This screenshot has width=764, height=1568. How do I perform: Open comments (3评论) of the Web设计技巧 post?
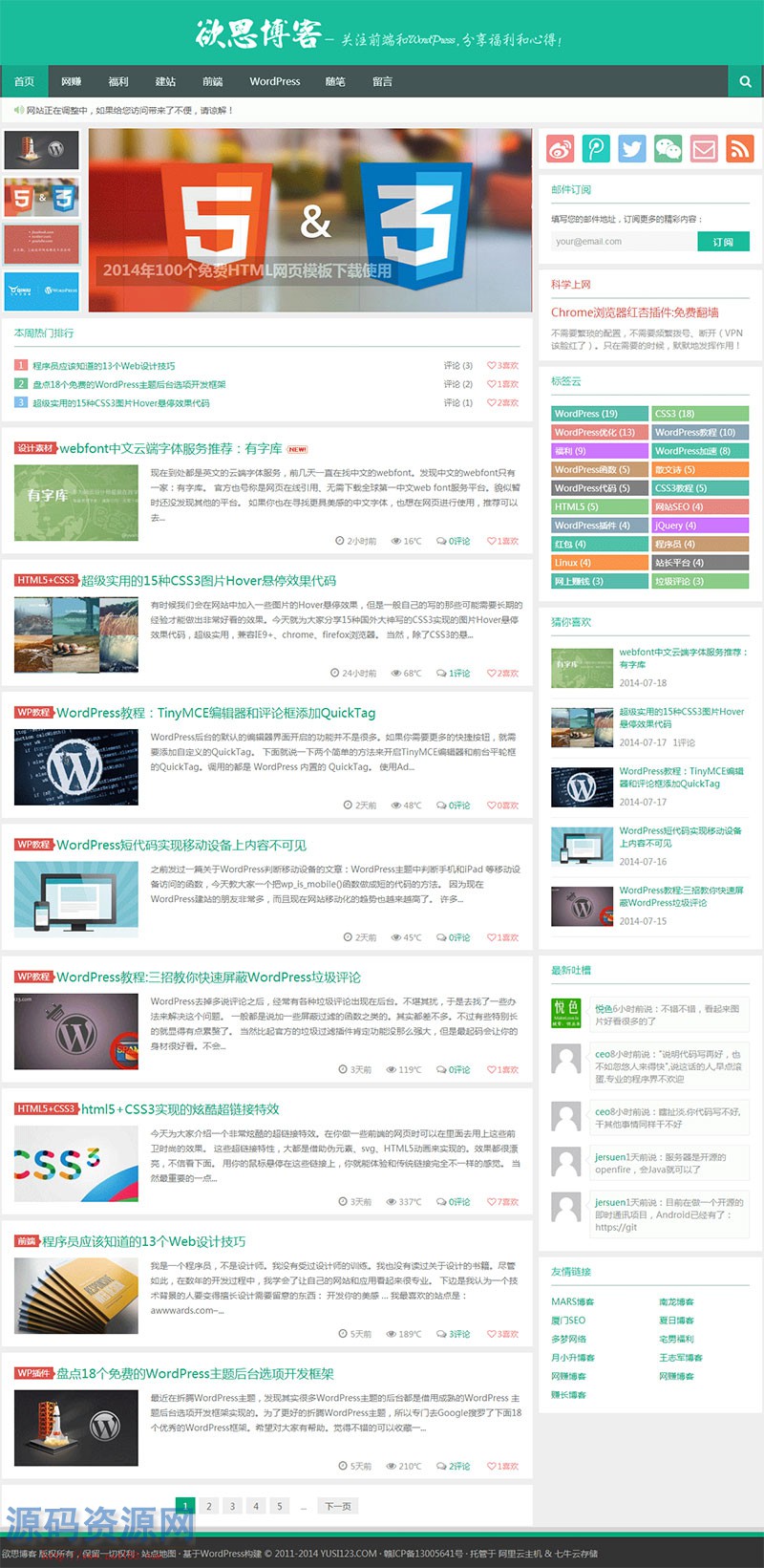tap(454, 1334)
